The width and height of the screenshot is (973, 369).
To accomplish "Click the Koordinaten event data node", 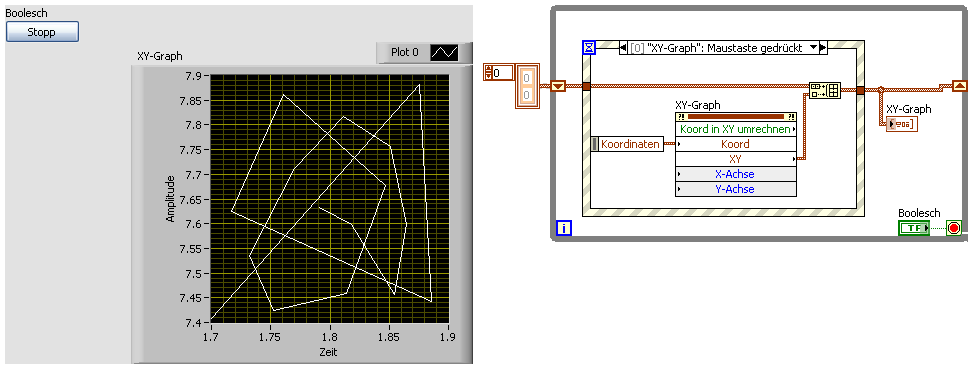I will tap(627, 144).
